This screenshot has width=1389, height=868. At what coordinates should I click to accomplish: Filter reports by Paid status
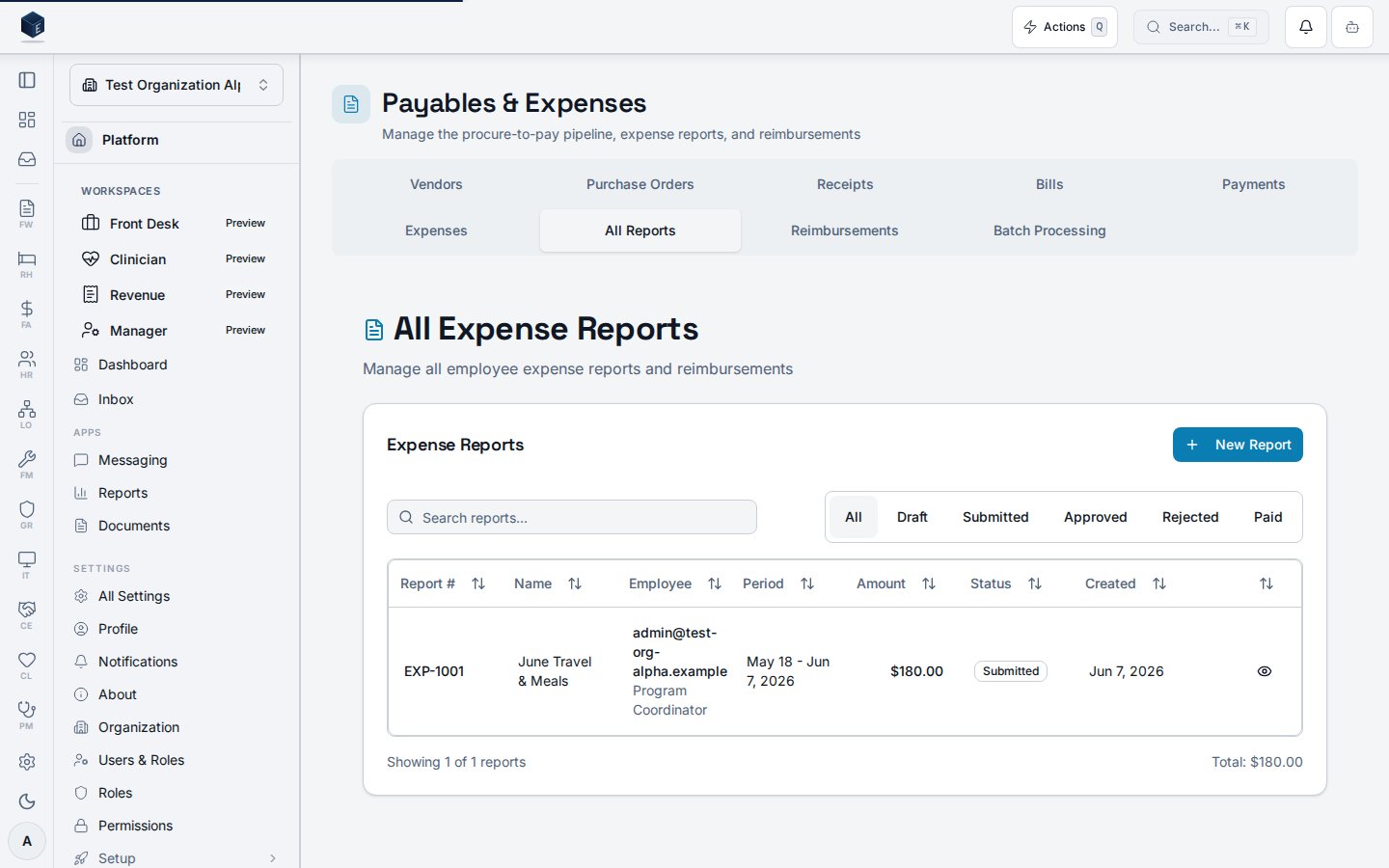point(1268,517)
